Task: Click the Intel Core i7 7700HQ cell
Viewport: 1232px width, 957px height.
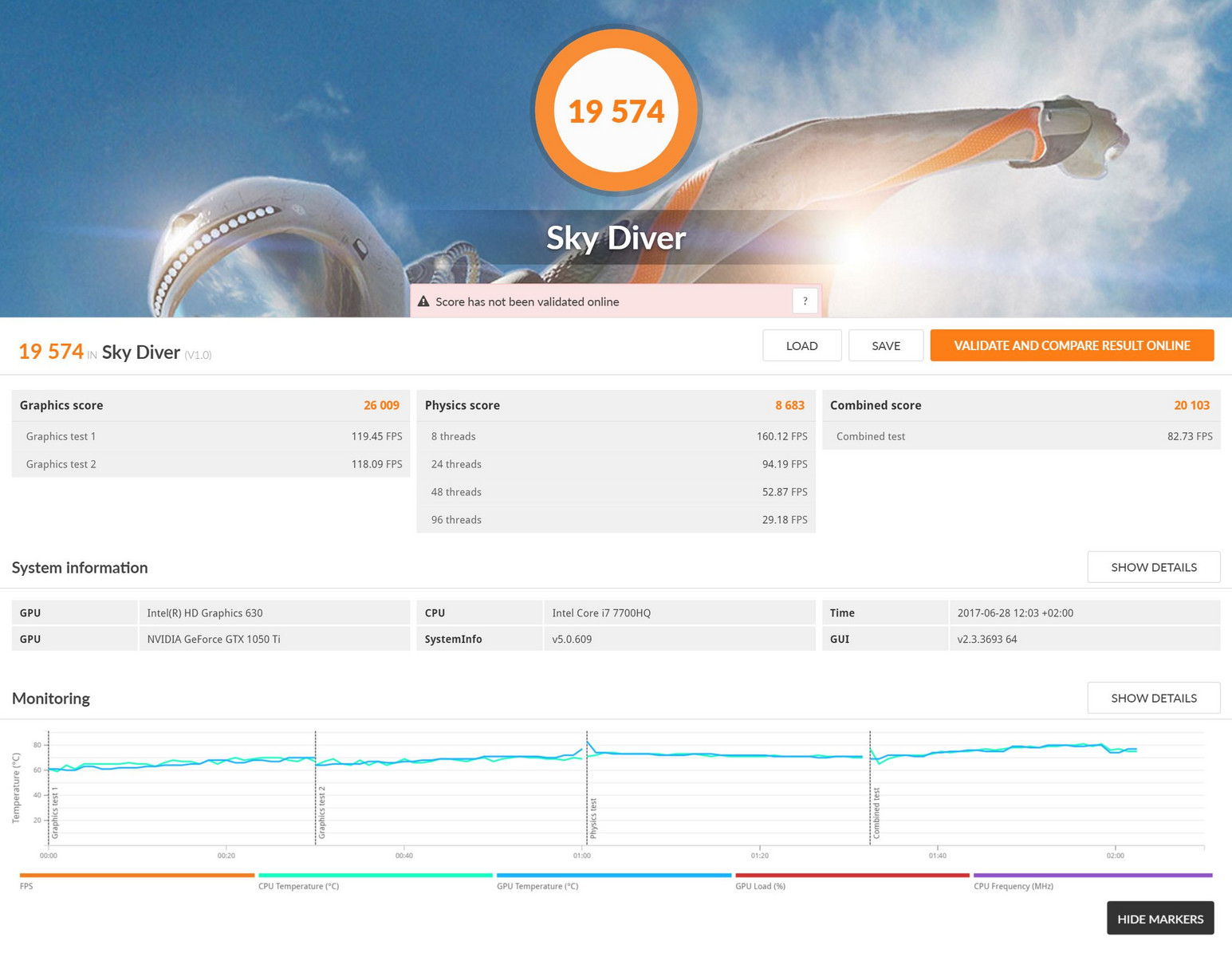Action: (679, 612)
